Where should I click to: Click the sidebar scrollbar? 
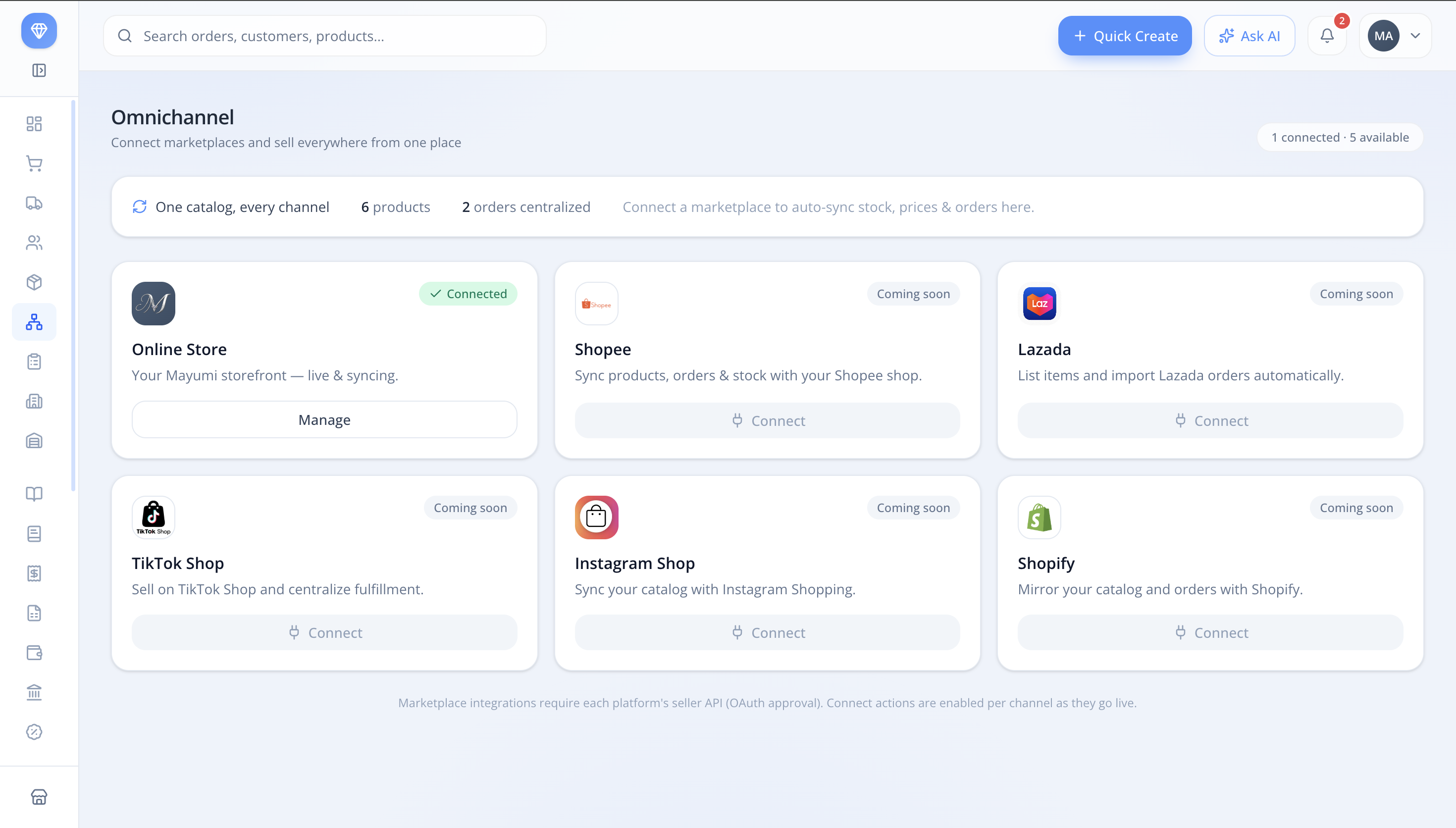pos(73,296)
